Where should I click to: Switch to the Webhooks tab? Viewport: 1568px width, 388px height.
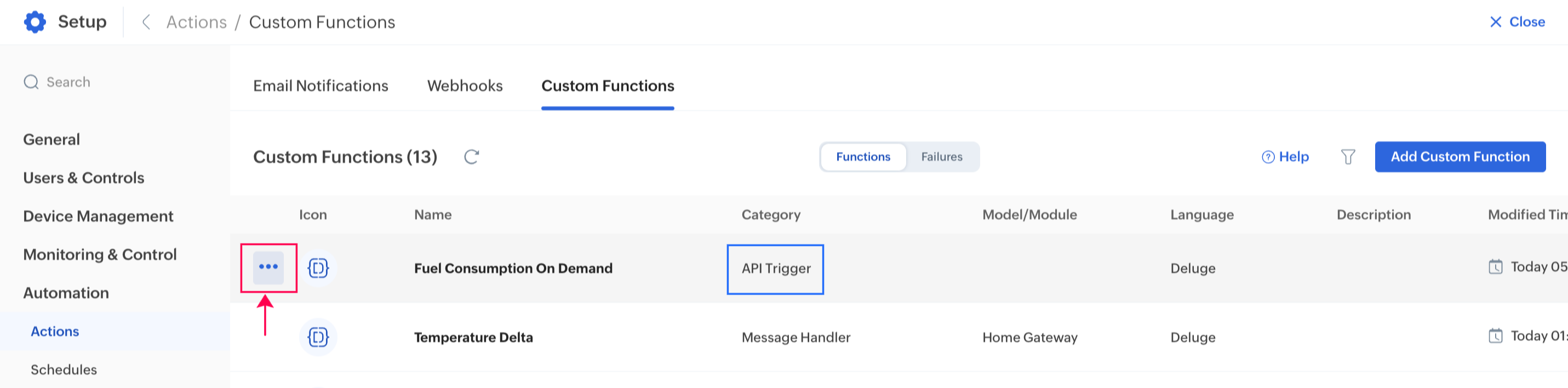click(465, 86)
